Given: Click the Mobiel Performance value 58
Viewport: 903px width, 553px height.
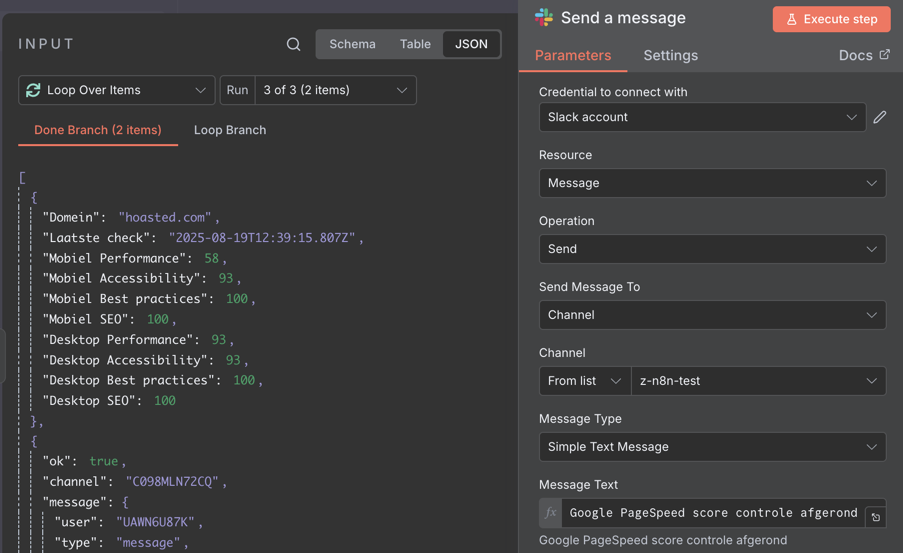Looking at the screenshot, I should [x=211, y=258].
